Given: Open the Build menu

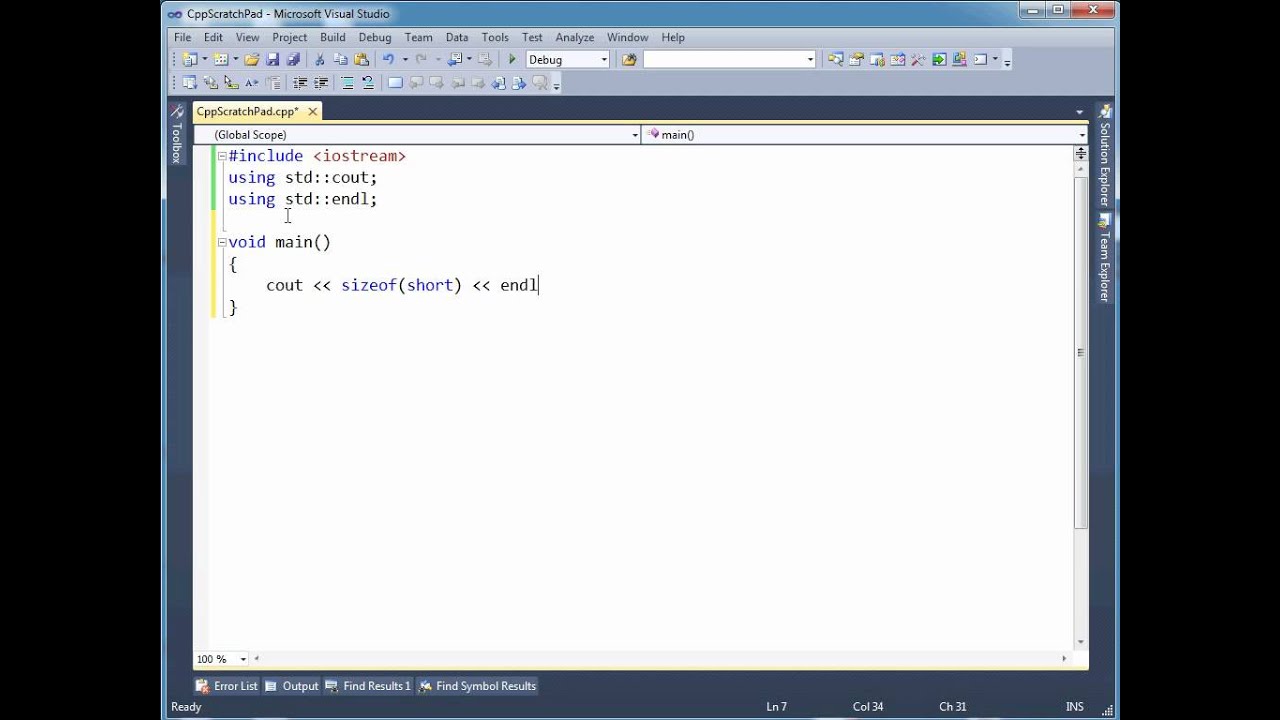Looking at the screenshot, I should click(333, 37).
